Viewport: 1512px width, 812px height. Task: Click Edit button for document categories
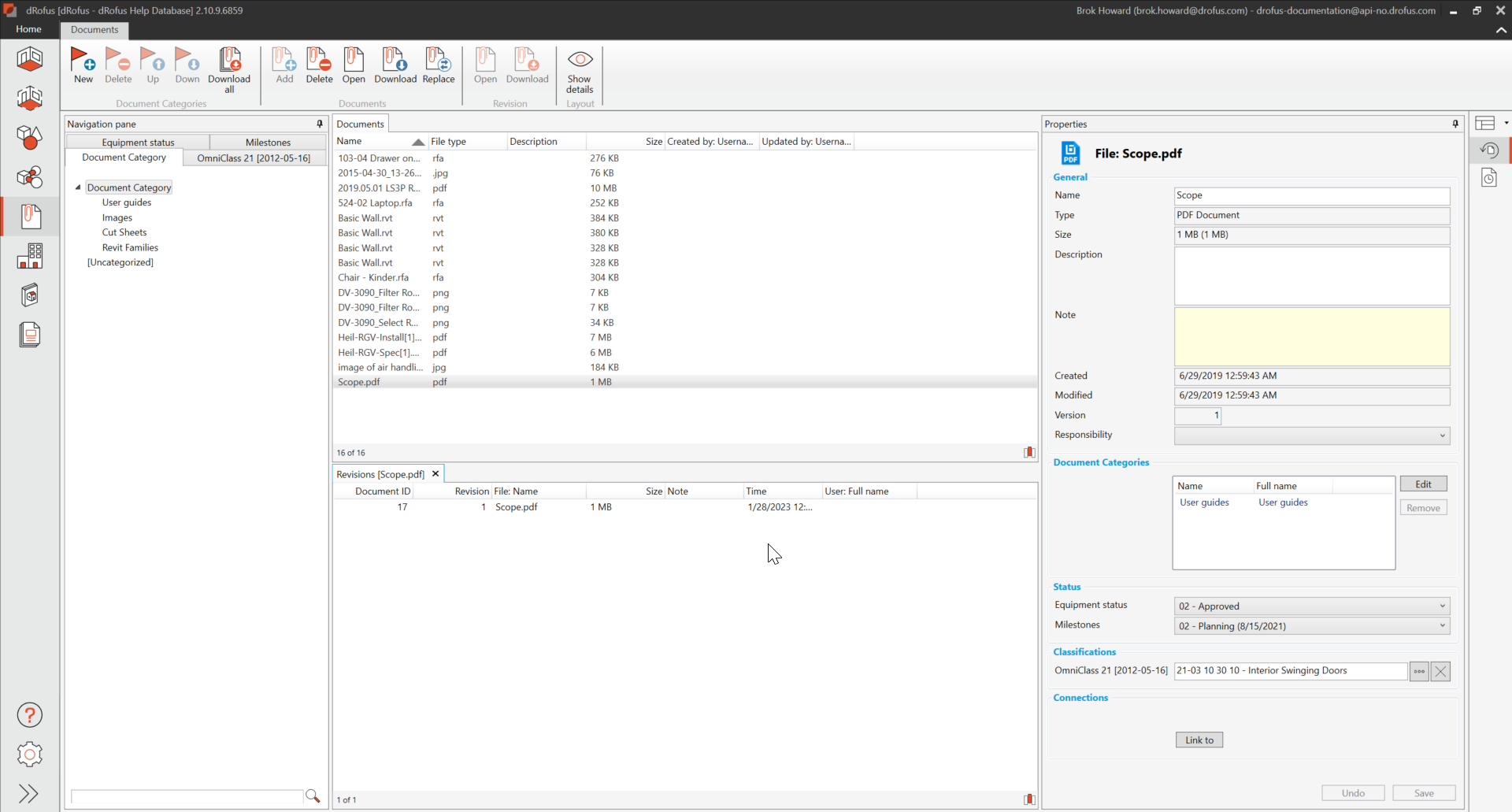click(x=1423, y=484)
